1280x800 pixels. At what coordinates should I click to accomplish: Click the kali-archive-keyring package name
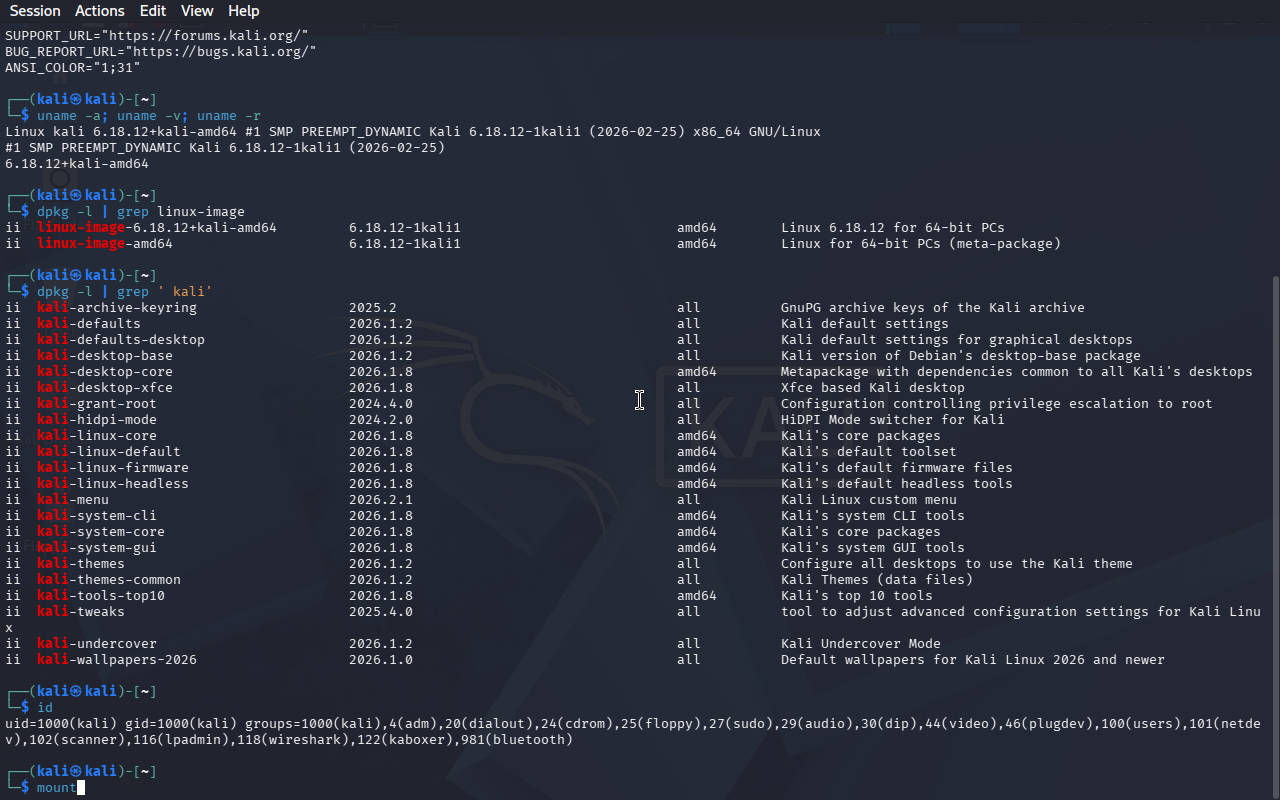(x=116, y=307)
